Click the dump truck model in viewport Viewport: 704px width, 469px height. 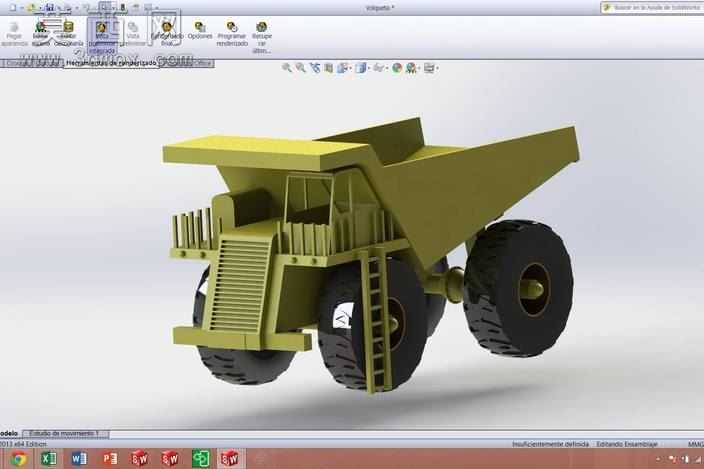coord(370,254)
